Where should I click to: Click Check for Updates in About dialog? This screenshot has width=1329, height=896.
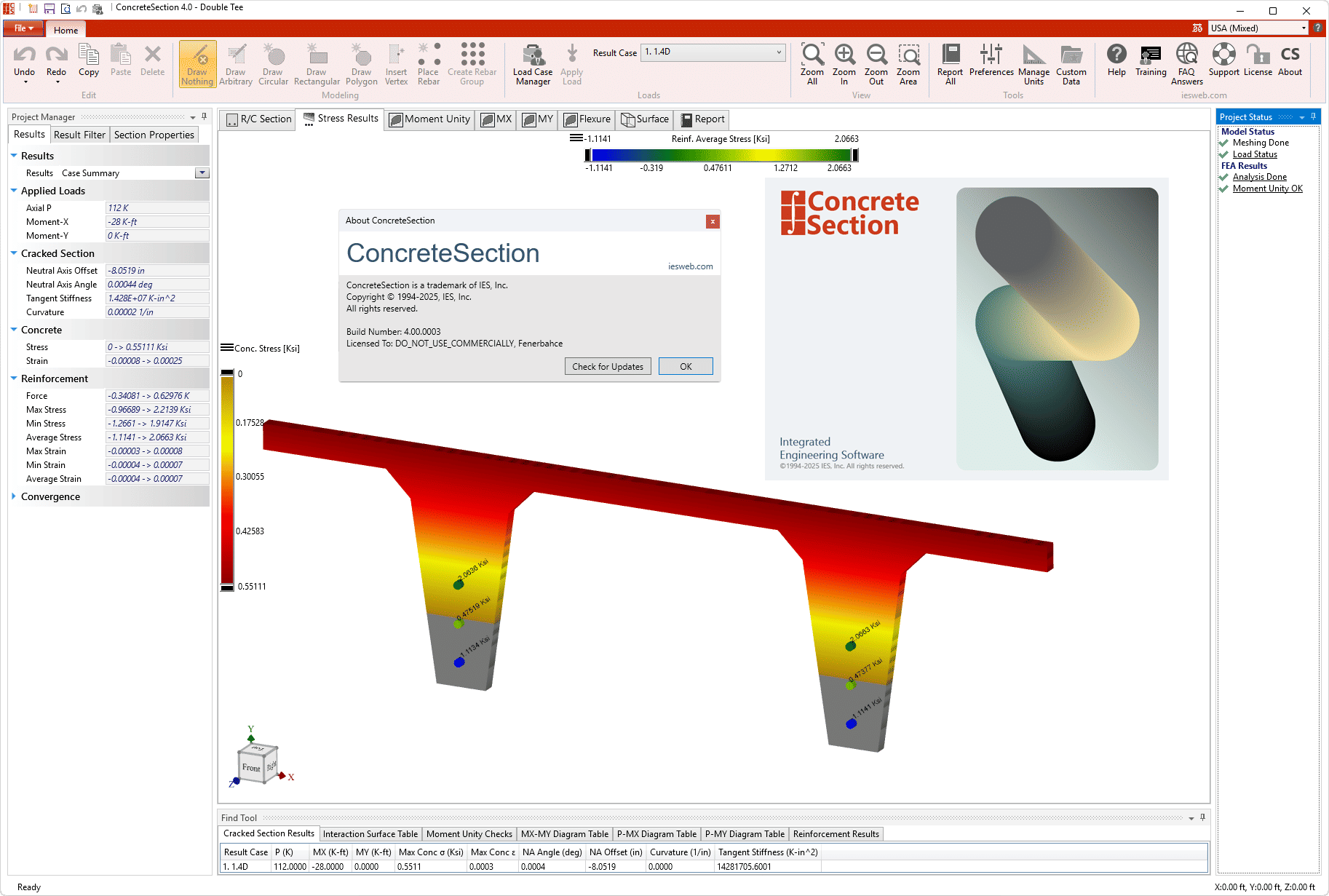pyautogui.click(x=607, y=366)
